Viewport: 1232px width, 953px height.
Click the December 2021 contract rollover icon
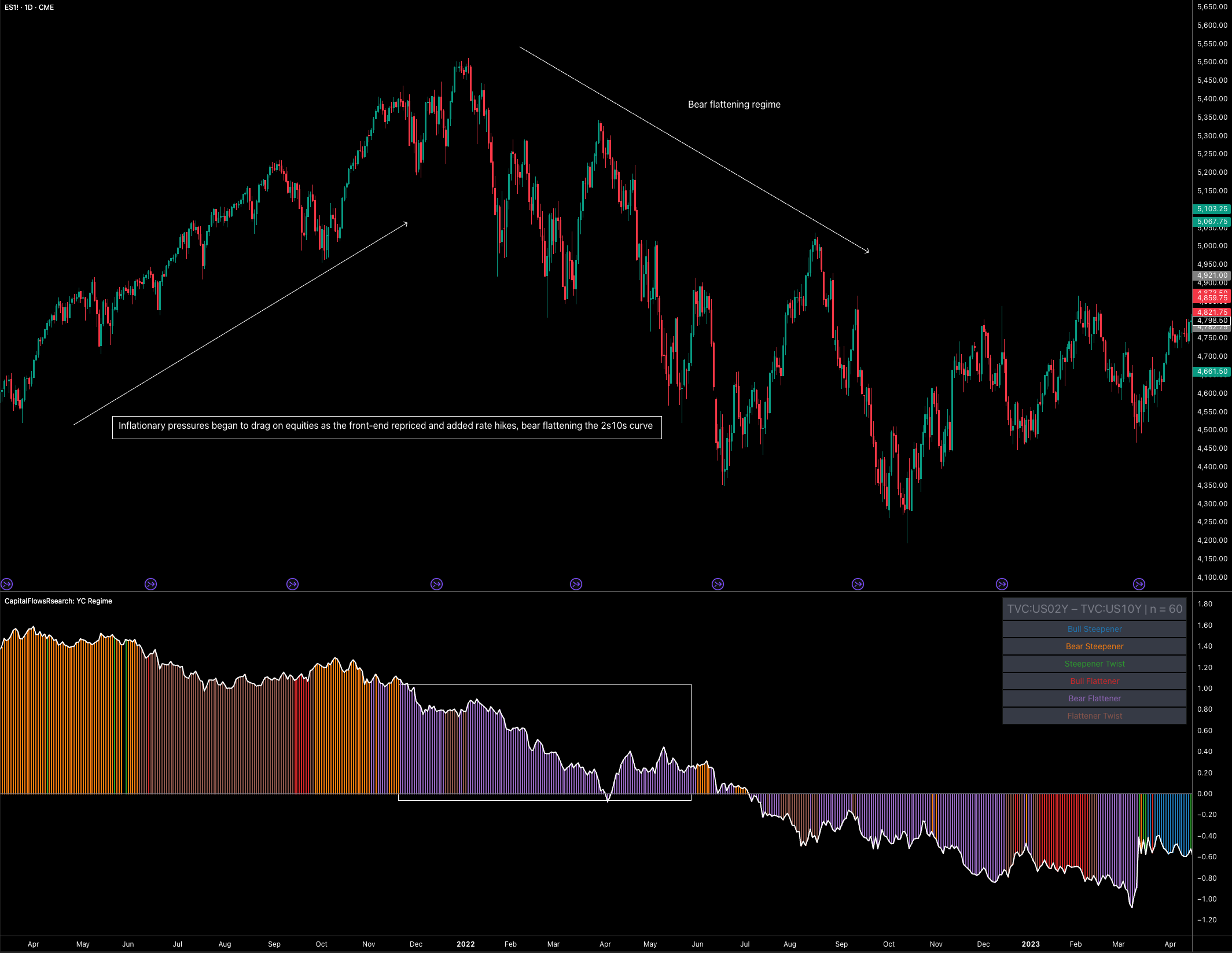(436, 584)
